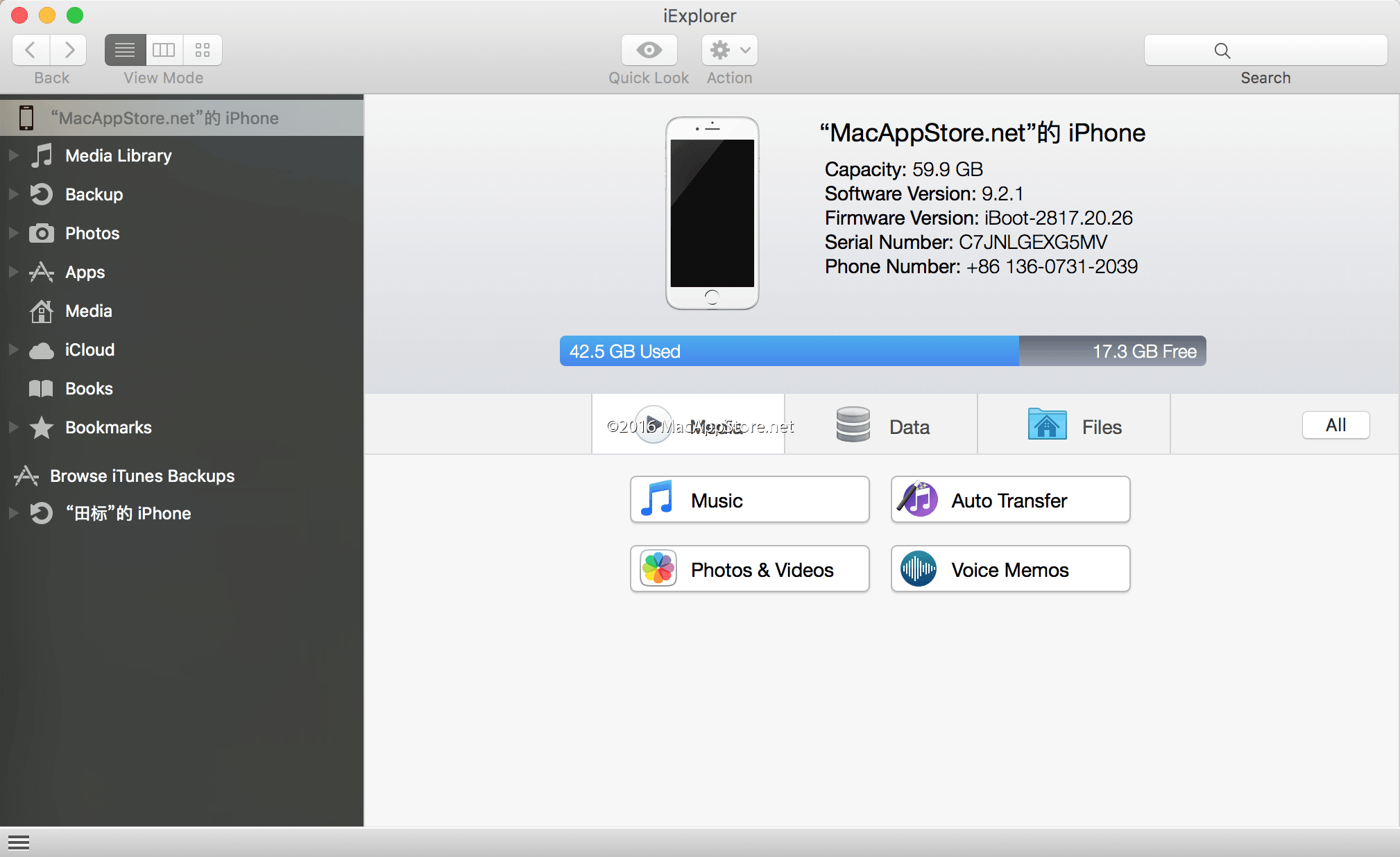Select the MacAppStore.net iPhone device in sidebar
Viewport: 1400px width, 857px height.
tap(182, 118)
